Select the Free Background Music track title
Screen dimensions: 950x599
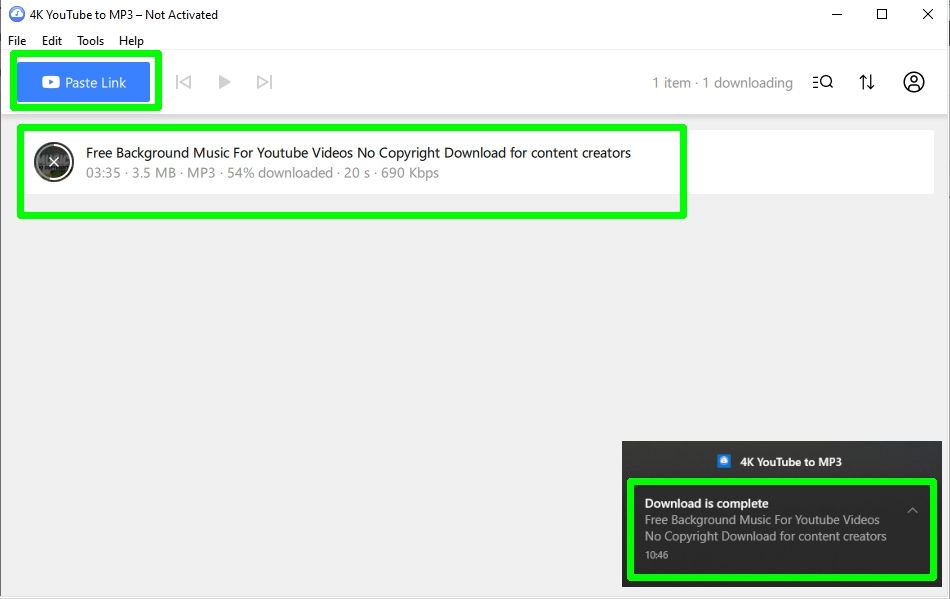point(359,152)
